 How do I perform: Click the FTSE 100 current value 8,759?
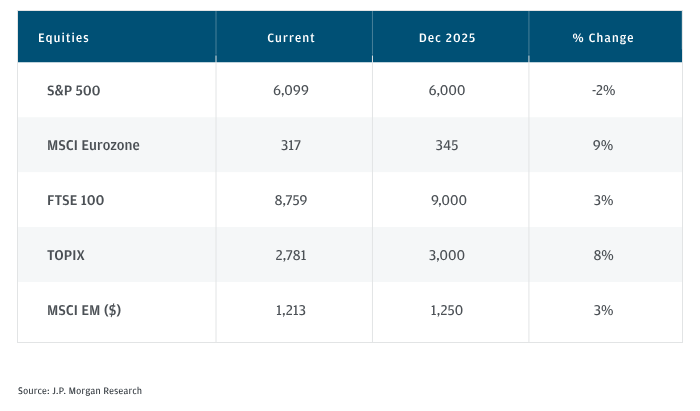click(x=291, y=200)
